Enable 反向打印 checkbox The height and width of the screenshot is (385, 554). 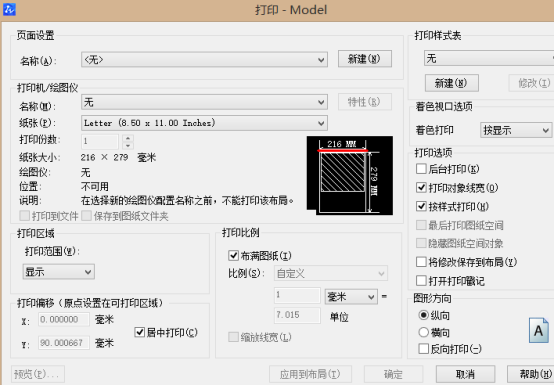point(423,349)
